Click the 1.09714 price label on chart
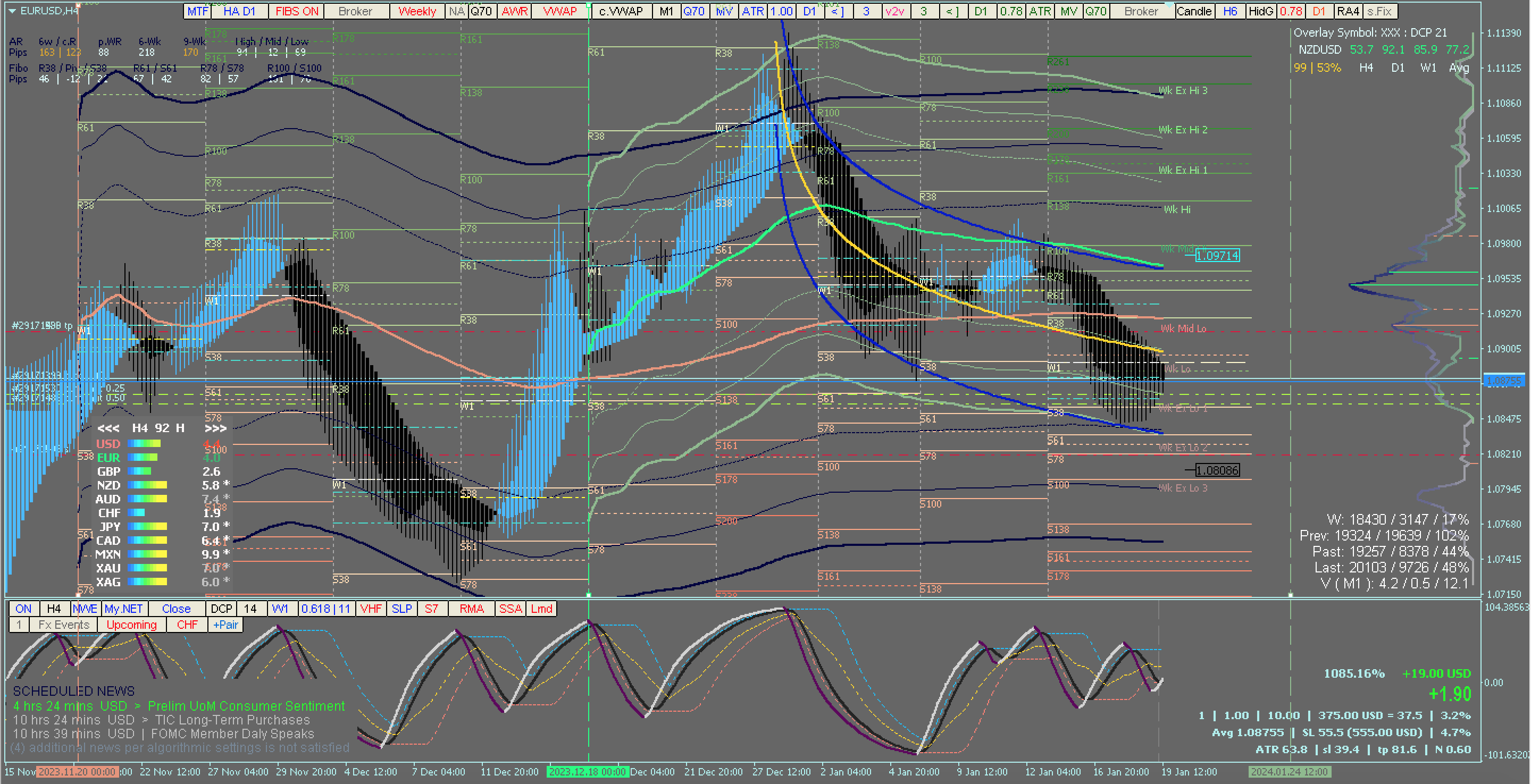Image resolution: width=1531 pixels, height=784 pixels. tap(1217, 256)
